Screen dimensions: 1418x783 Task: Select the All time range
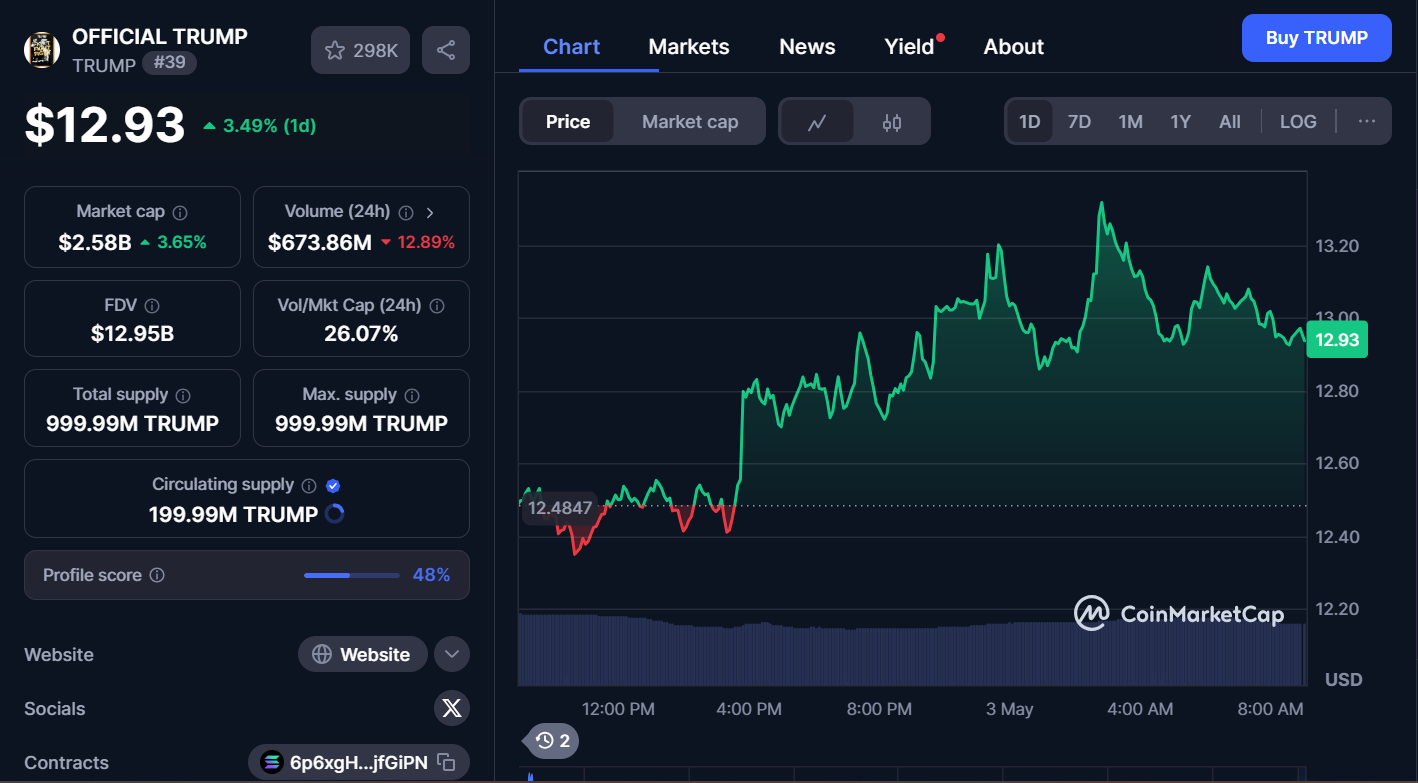[1230, 122]
